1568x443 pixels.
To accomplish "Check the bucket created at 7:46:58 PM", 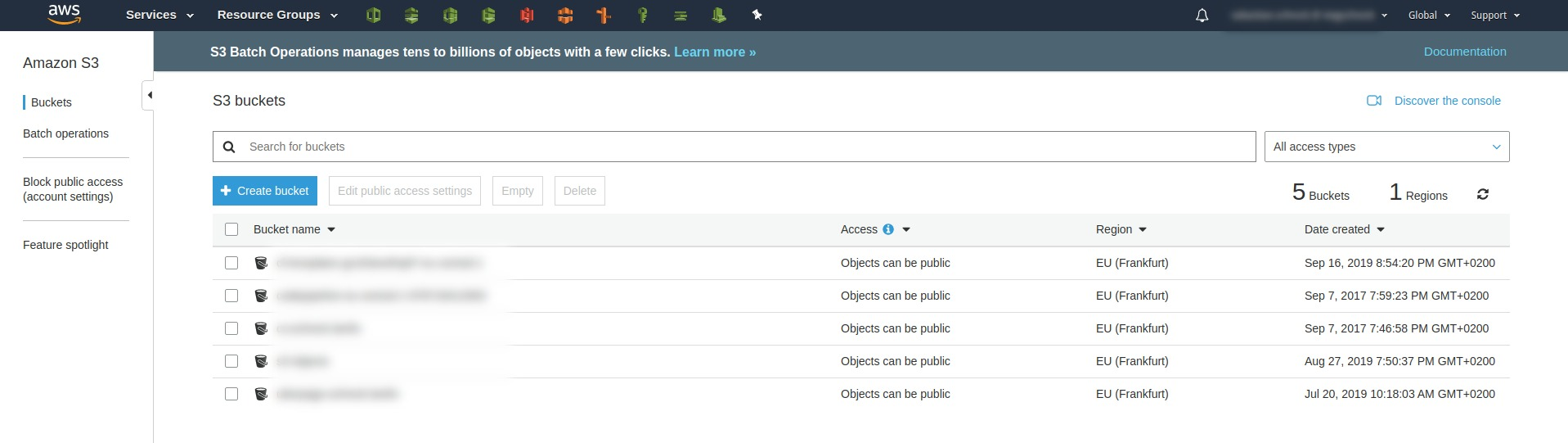I will click(231, 328).
